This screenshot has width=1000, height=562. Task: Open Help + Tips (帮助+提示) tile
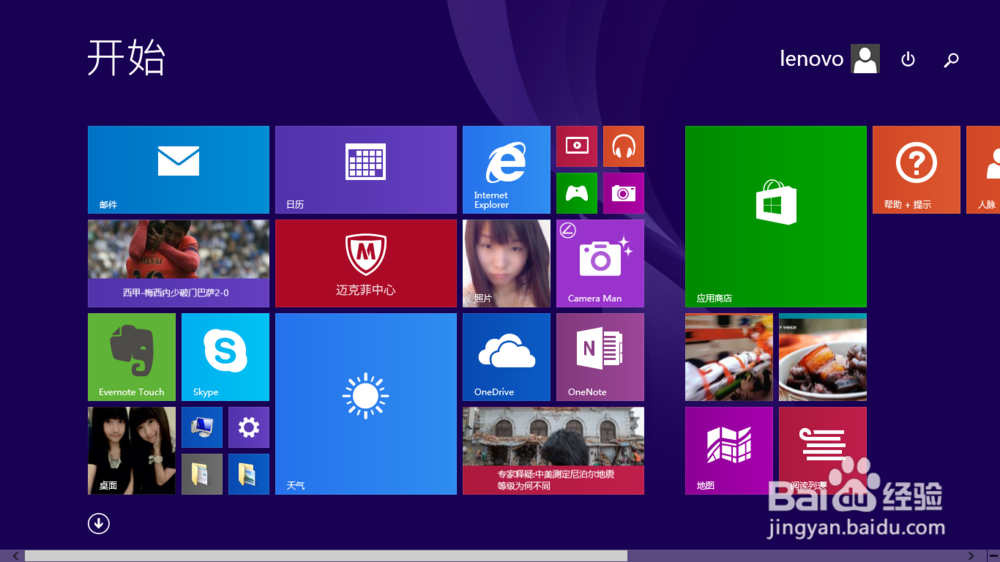tap(916, 170)
